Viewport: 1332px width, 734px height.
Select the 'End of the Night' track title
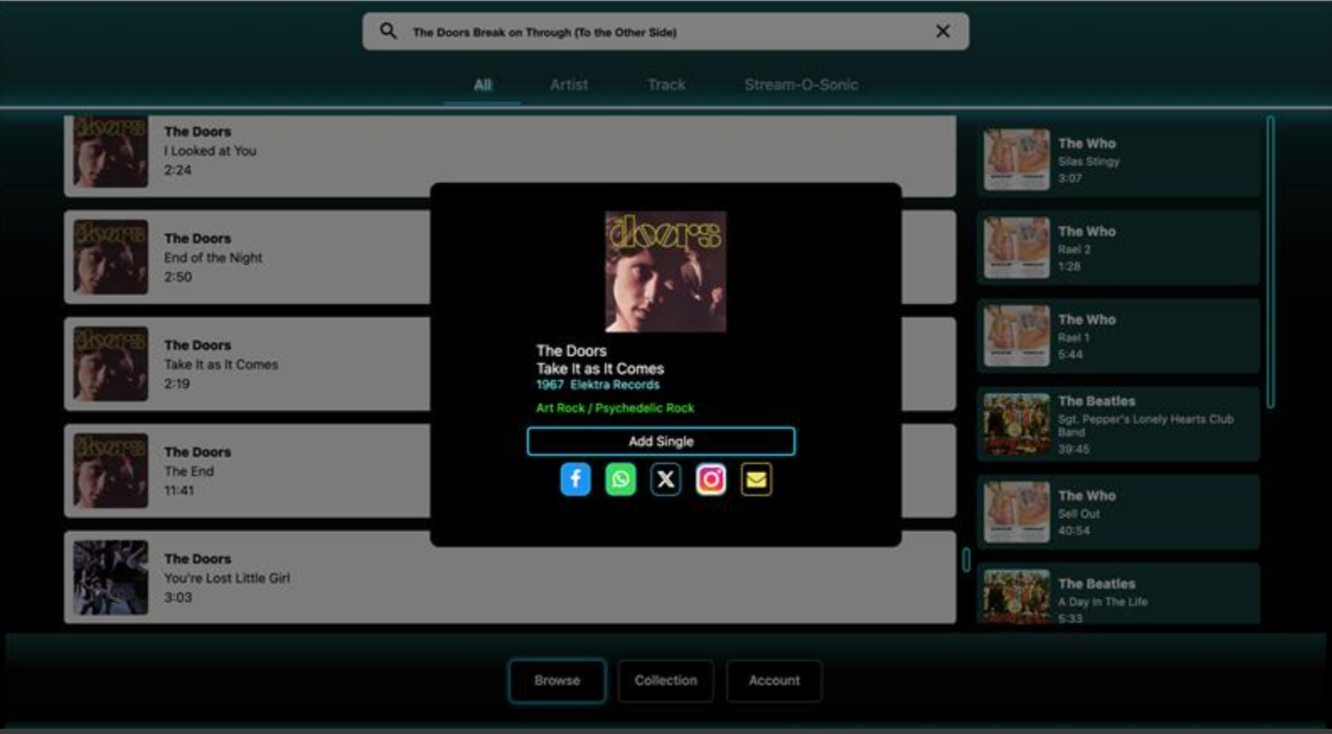[213, 257]
